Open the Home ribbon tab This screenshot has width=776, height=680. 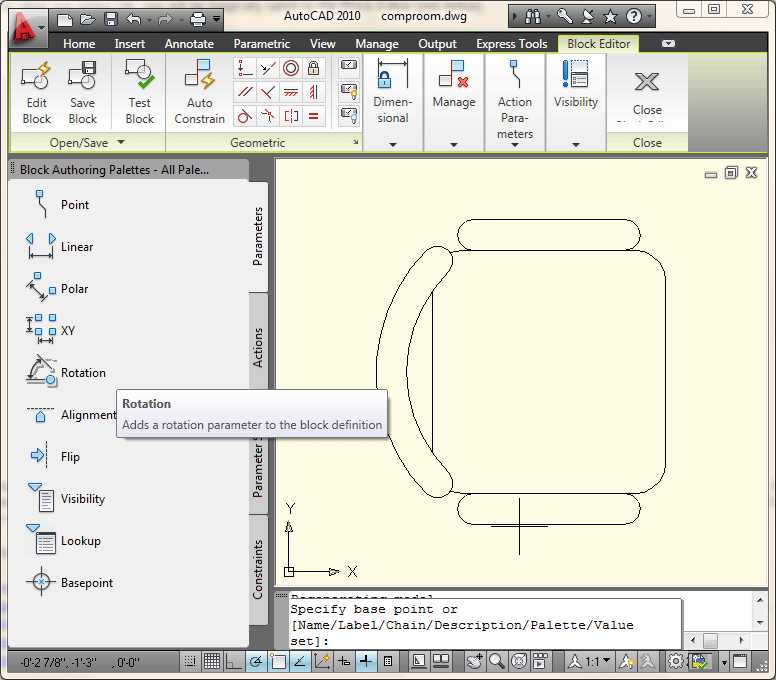click(x=79, y=44)
